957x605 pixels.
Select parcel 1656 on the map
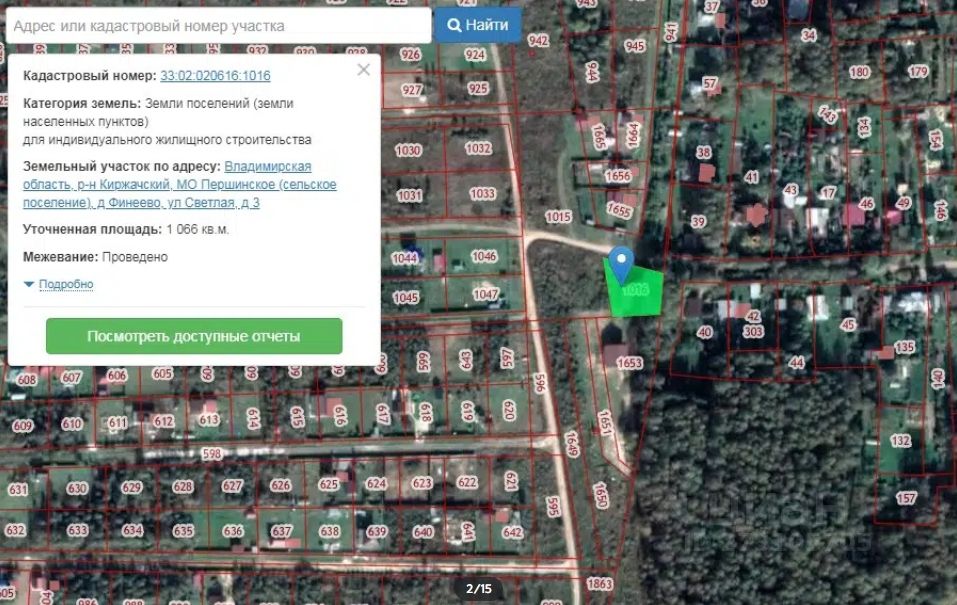click(x=618, y=176)
